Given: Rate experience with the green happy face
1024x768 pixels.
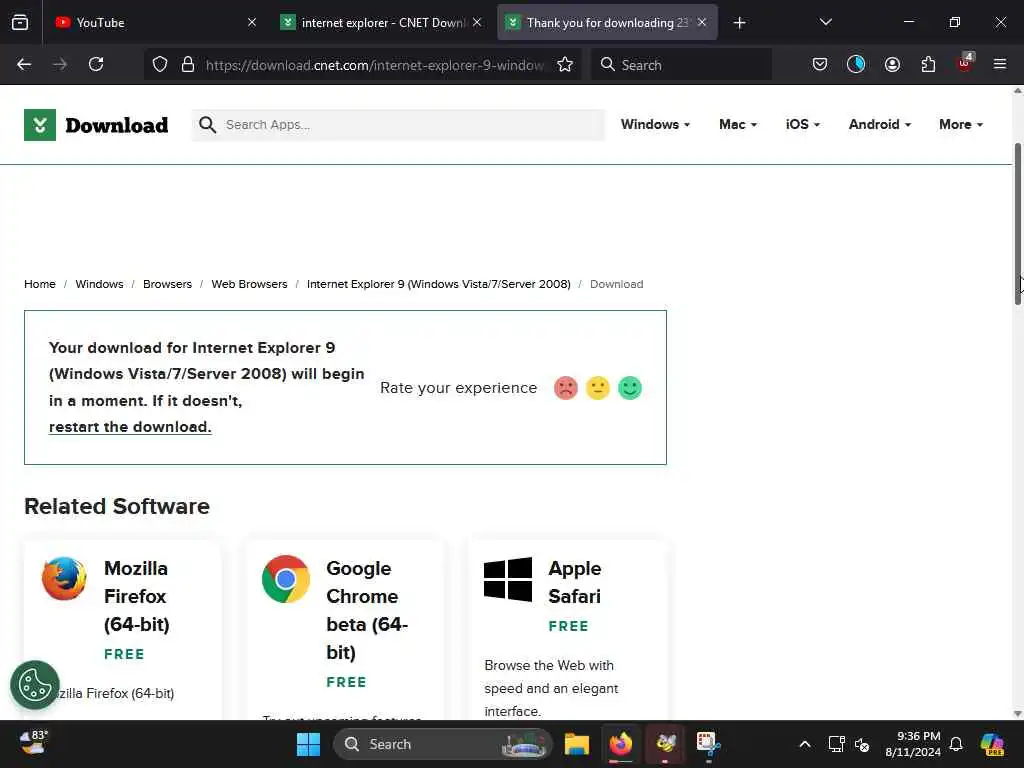Looking at the screenshot, I should [630, 388].
